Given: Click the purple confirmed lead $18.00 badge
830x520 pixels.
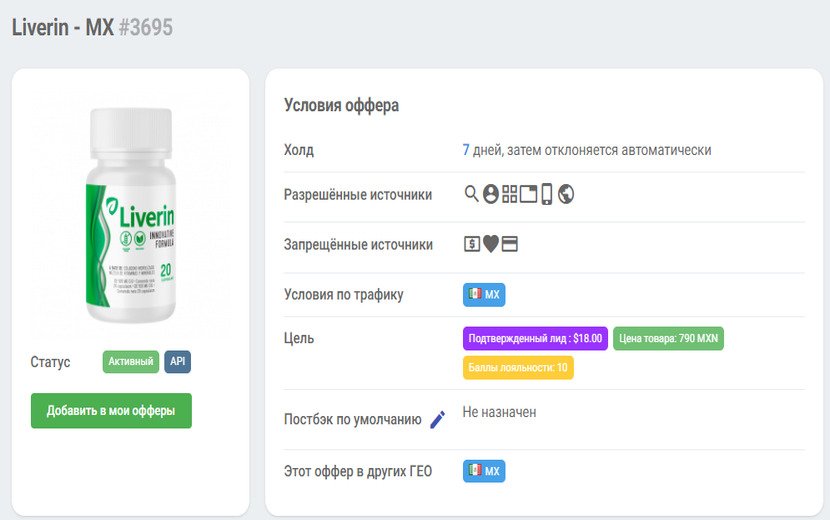Looking at the screenshot, I should [x=535, y=338].
